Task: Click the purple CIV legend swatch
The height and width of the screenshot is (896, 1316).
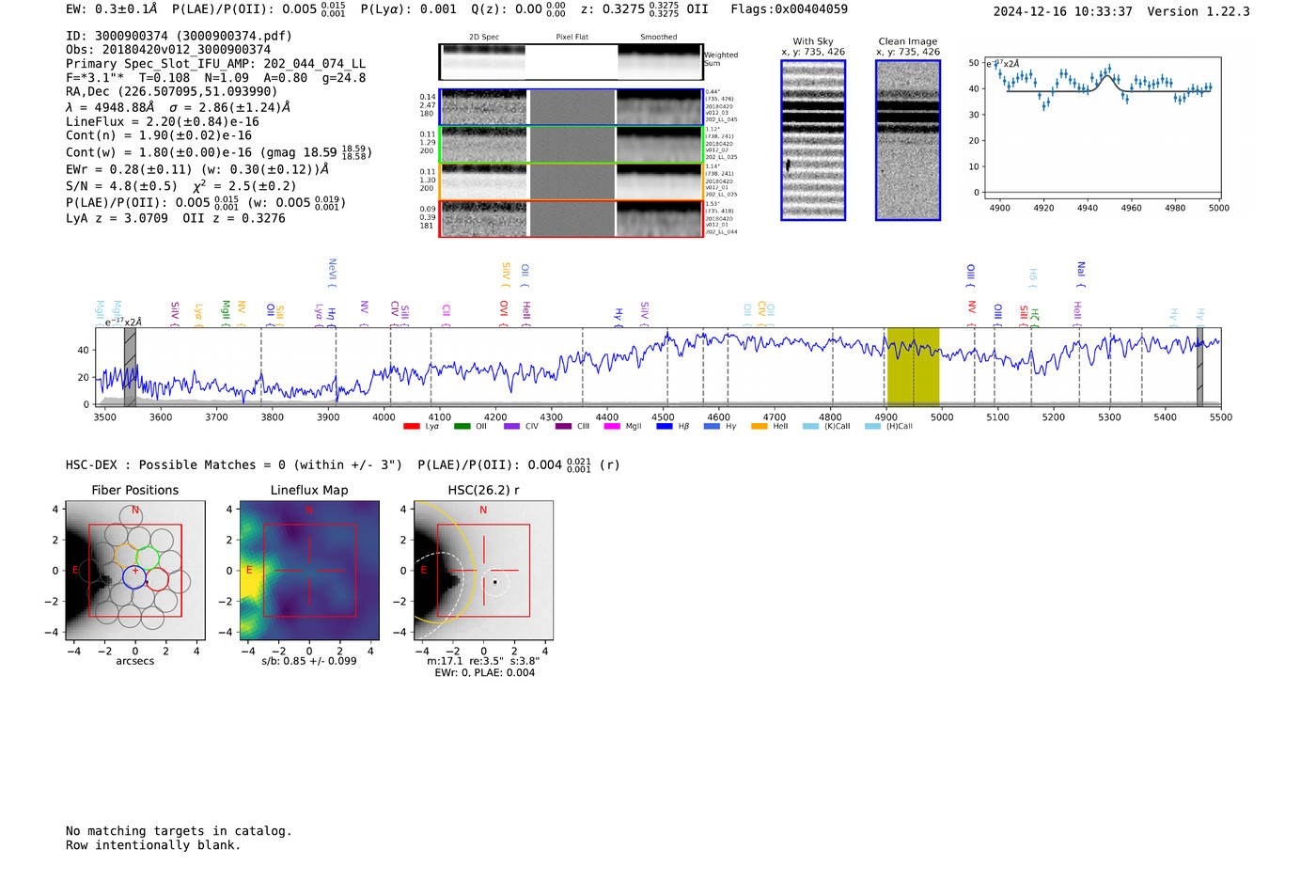Action: click(511, 427)
